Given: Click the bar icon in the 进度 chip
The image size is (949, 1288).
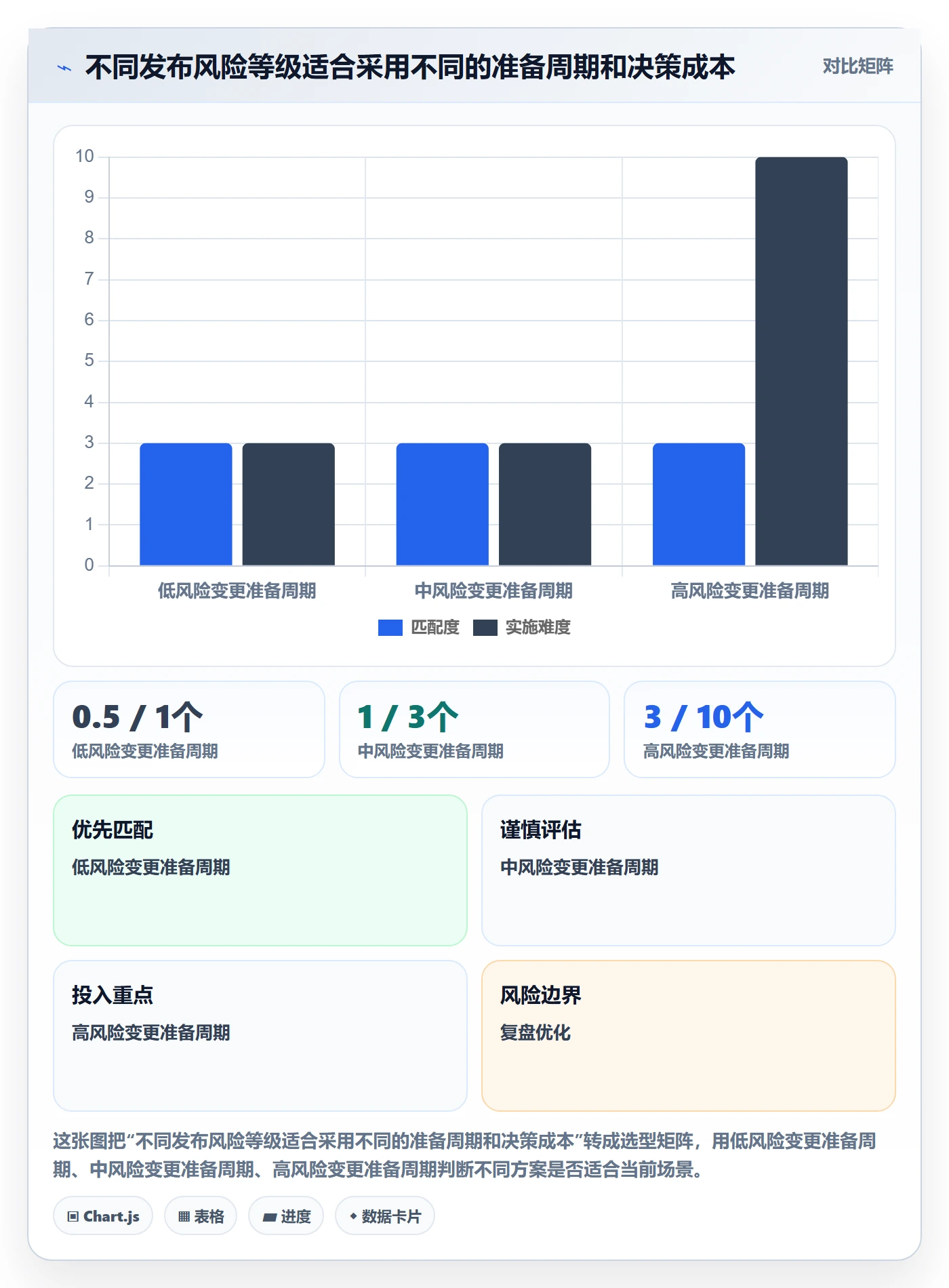Looking at the screenshot, I should tap(269, 1217).
